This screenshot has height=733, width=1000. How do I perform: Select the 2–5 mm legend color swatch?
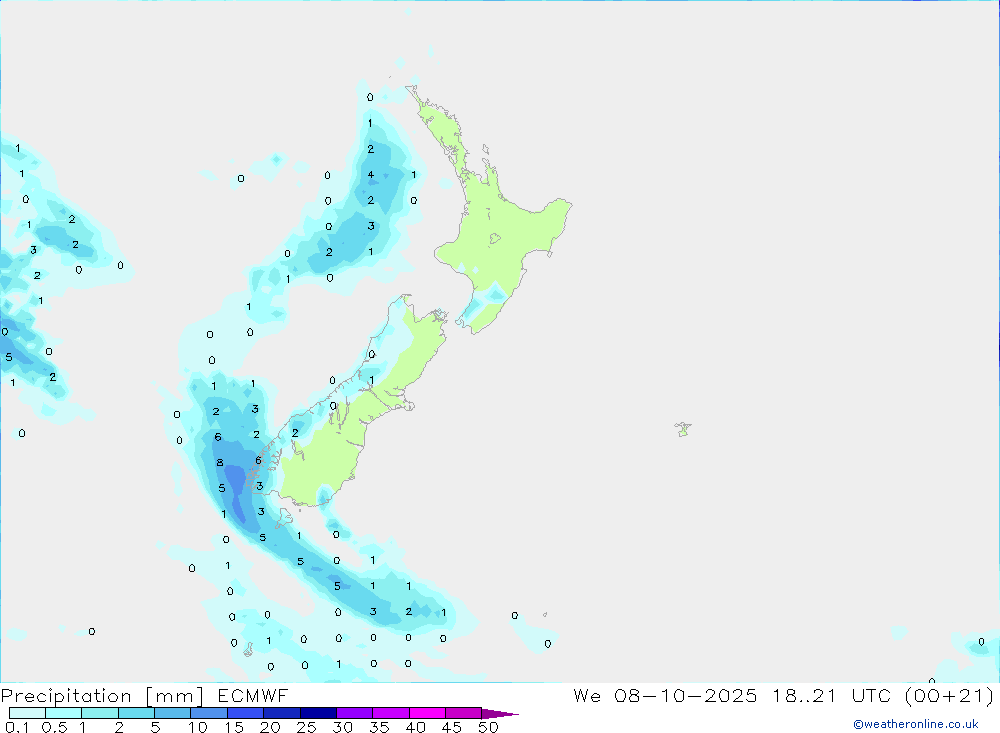coord(136,713)
